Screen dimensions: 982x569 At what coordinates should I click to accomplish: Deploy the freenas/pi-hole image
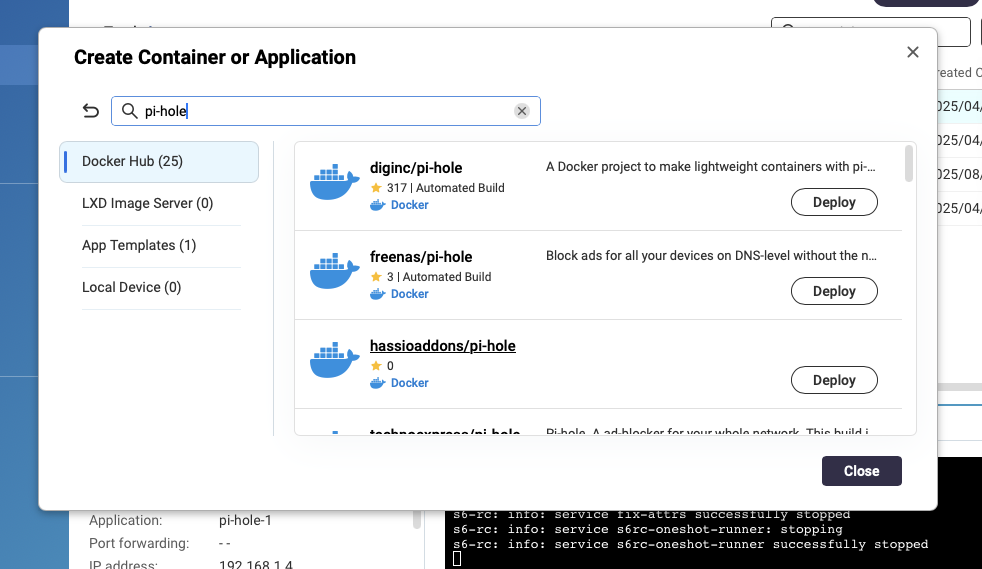click(x=834, y=291)
